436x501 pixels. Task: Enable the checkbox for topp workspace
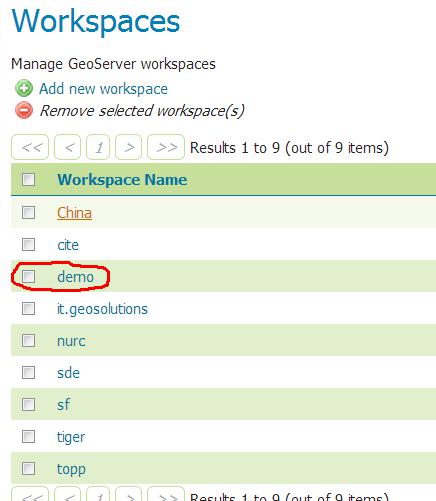pos(28,468)
